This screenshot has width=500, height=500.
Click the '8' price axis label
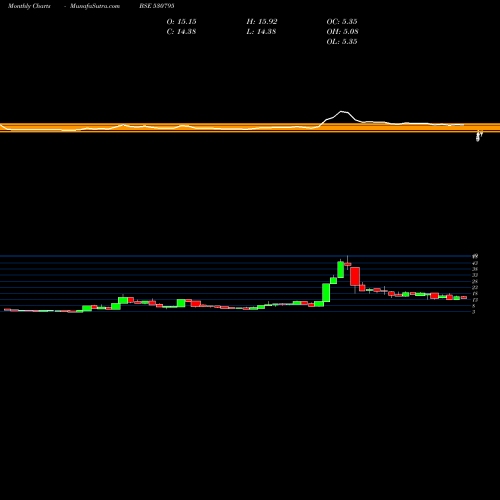[474, 306]
